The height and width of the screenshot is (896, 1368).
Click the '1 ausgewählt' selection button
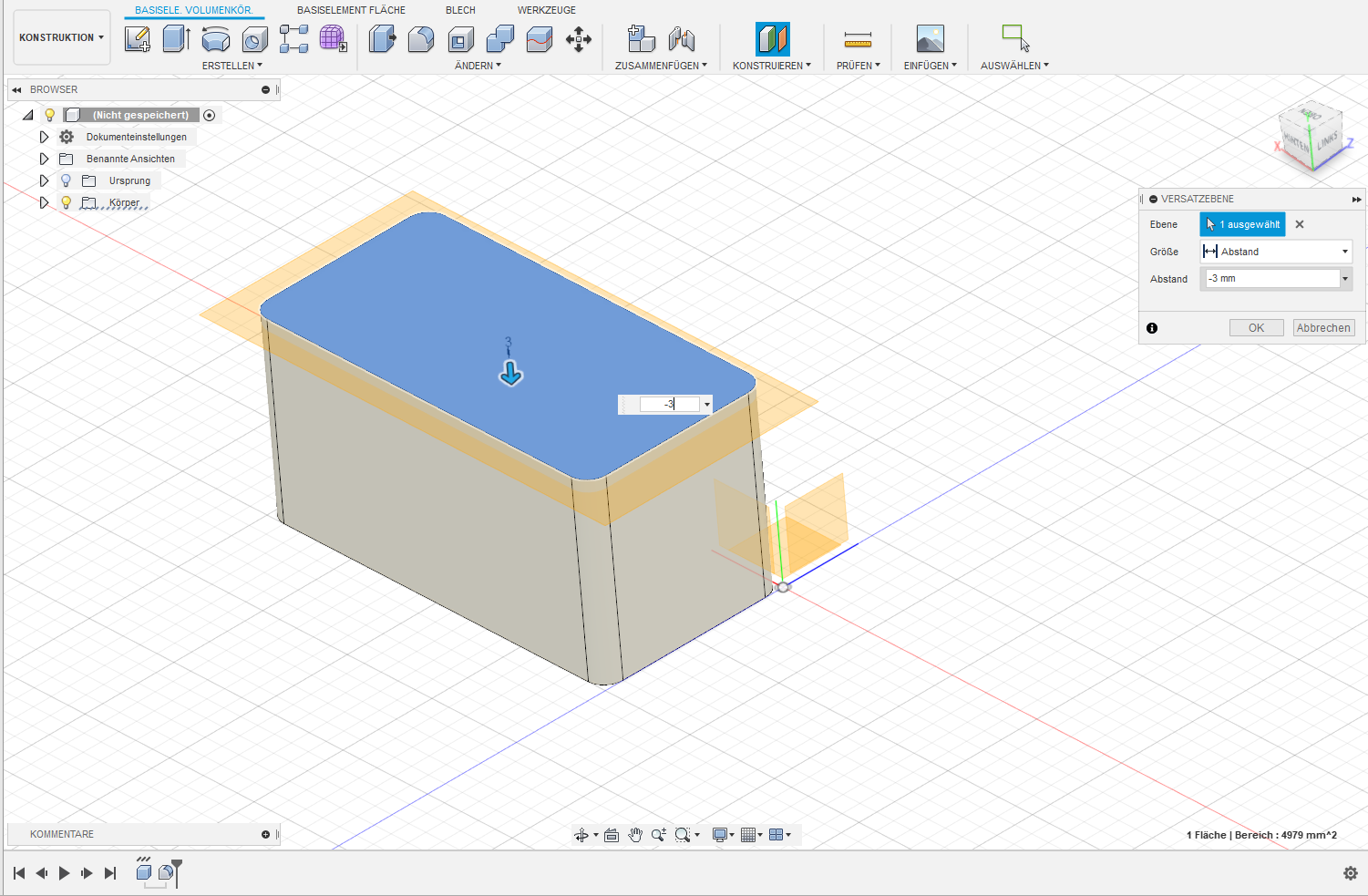coord(1242,224)
